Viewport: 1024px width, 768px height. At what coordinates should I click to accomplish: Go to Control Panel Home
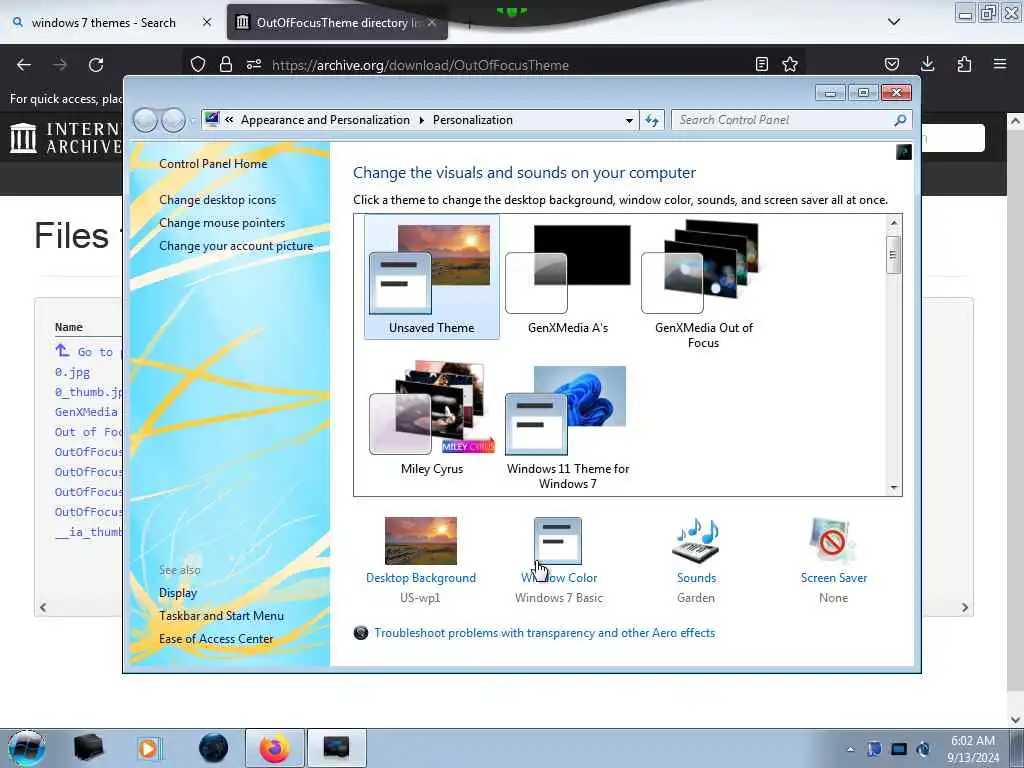(213, 164)
